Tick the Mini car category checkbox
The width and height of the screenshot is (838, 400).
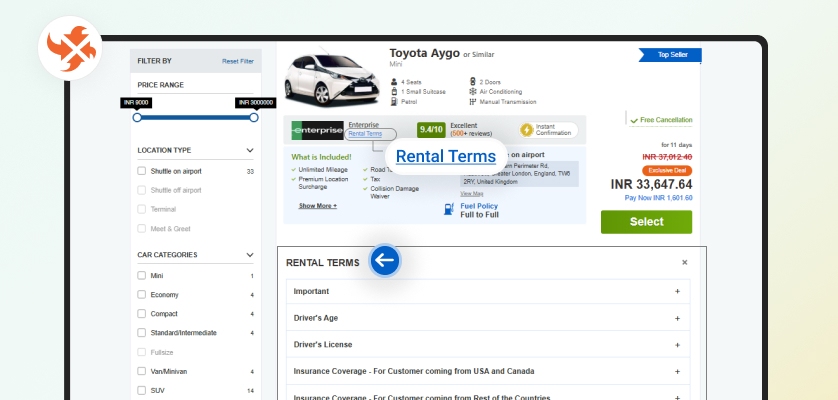(142, 275)
